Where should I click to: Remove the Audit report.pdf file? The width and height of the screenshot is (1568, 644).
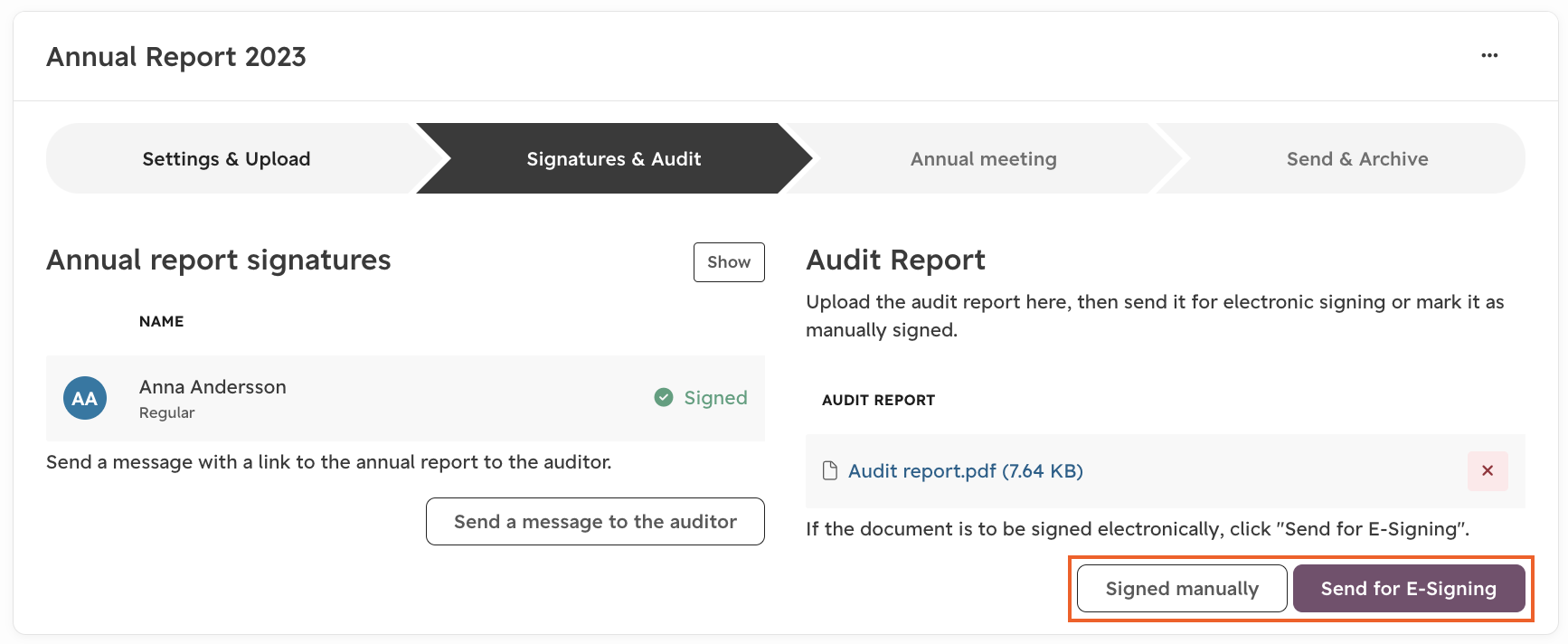pos(1488,471)
